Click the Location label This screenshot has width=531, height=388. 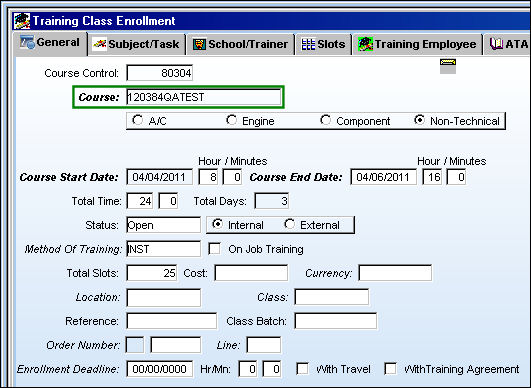tap(98, 297)
